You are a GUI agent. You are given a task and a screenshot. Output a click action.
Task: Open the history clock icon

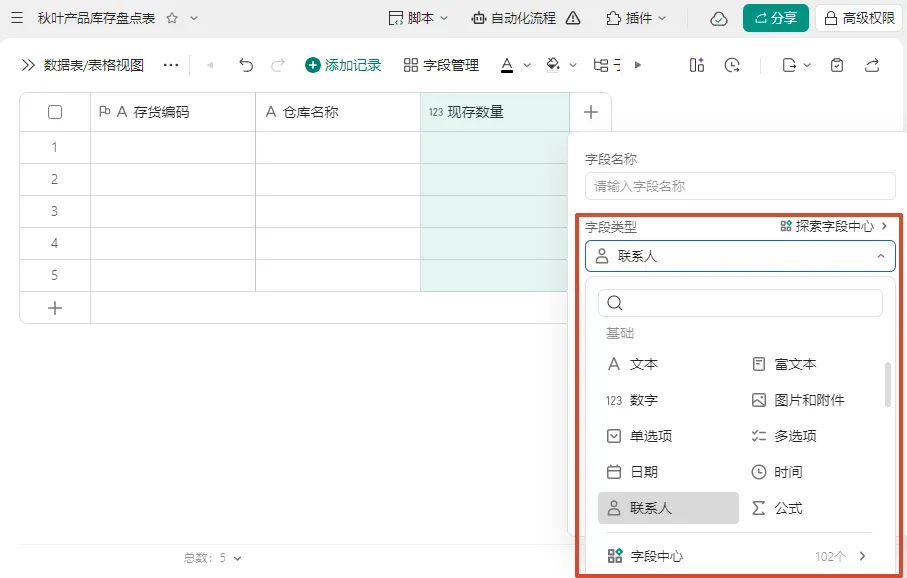pyautogui.click(x=732, y=65)
